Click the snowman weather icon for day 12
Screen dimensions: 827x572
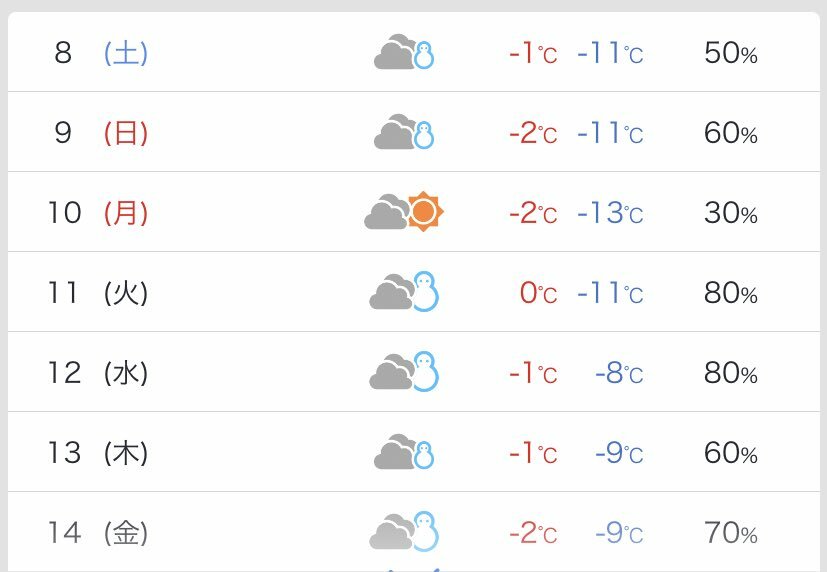[x=404, y=372]
